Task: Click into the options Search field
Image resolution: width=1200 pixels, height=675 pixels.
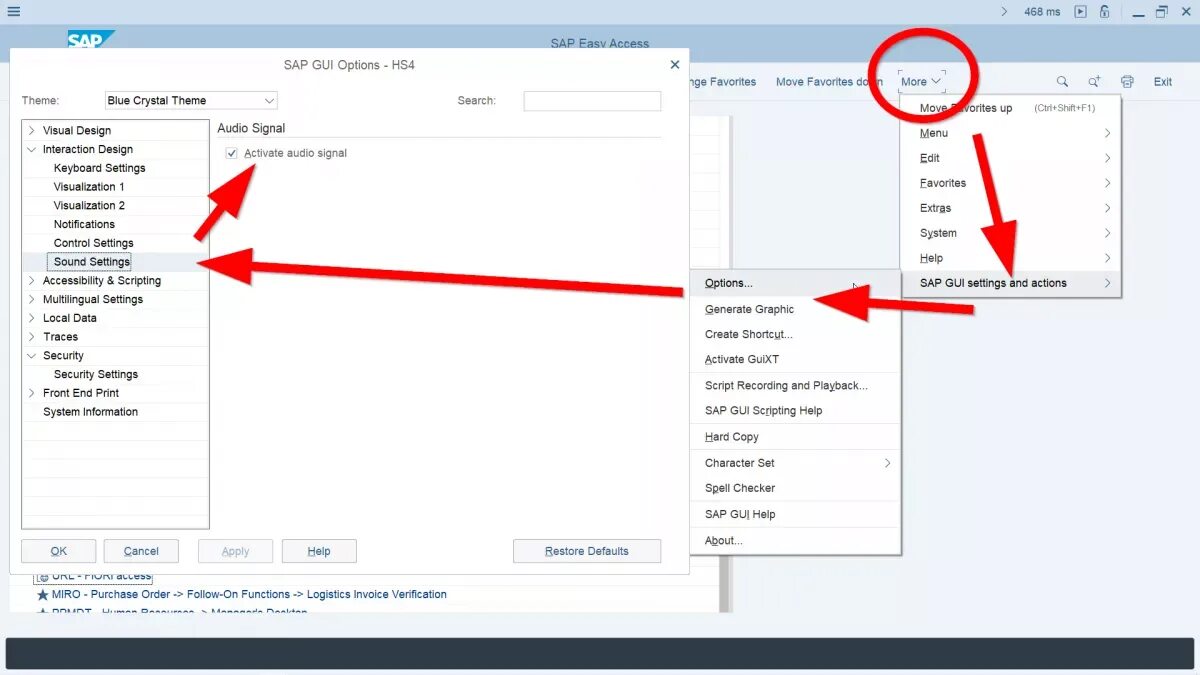Action: [592, 101]
